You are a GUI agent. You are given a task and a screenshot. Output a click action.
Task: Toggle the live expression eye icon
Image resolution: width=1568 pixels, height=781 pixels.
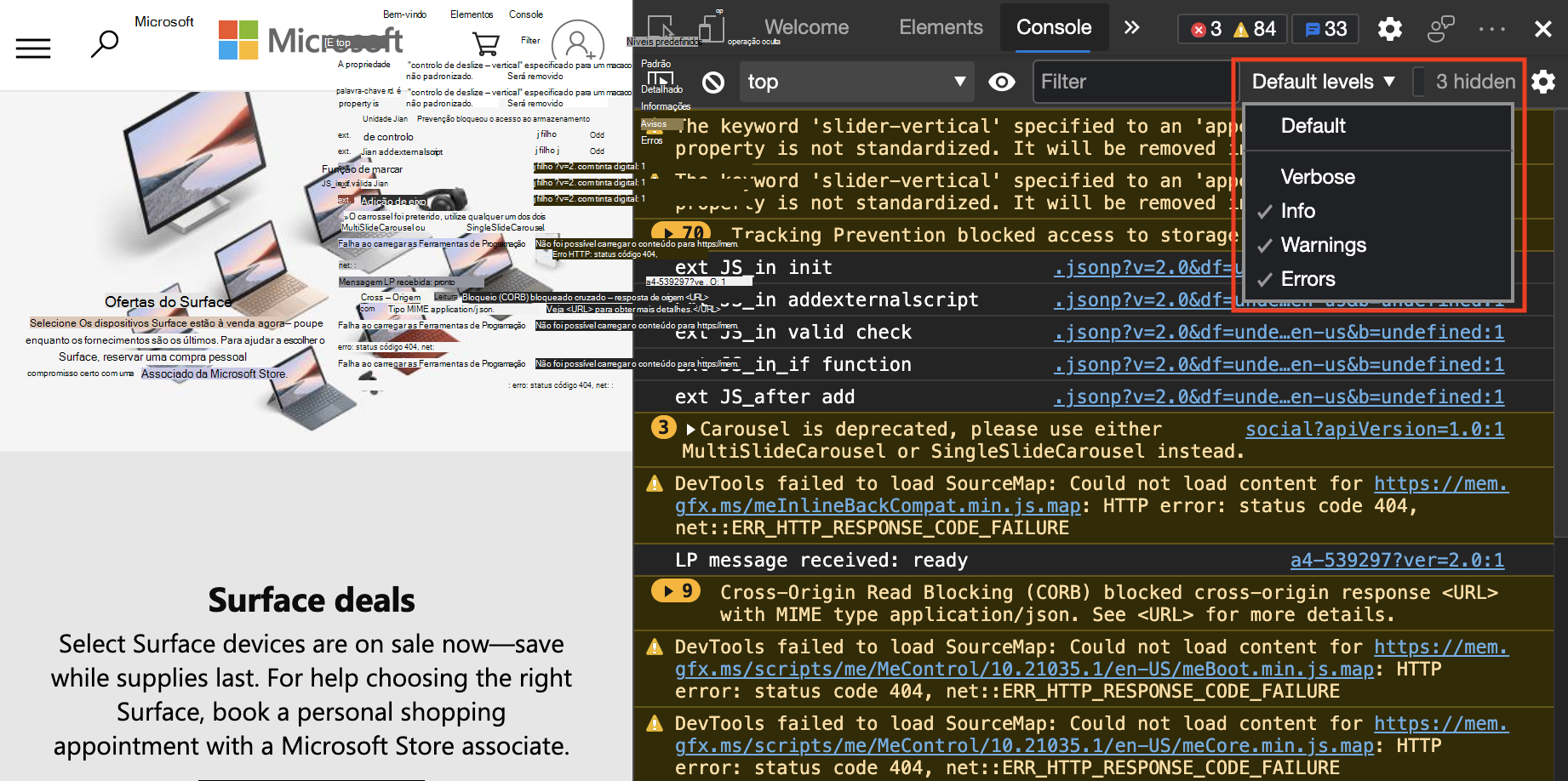[x=1002, y=82]
